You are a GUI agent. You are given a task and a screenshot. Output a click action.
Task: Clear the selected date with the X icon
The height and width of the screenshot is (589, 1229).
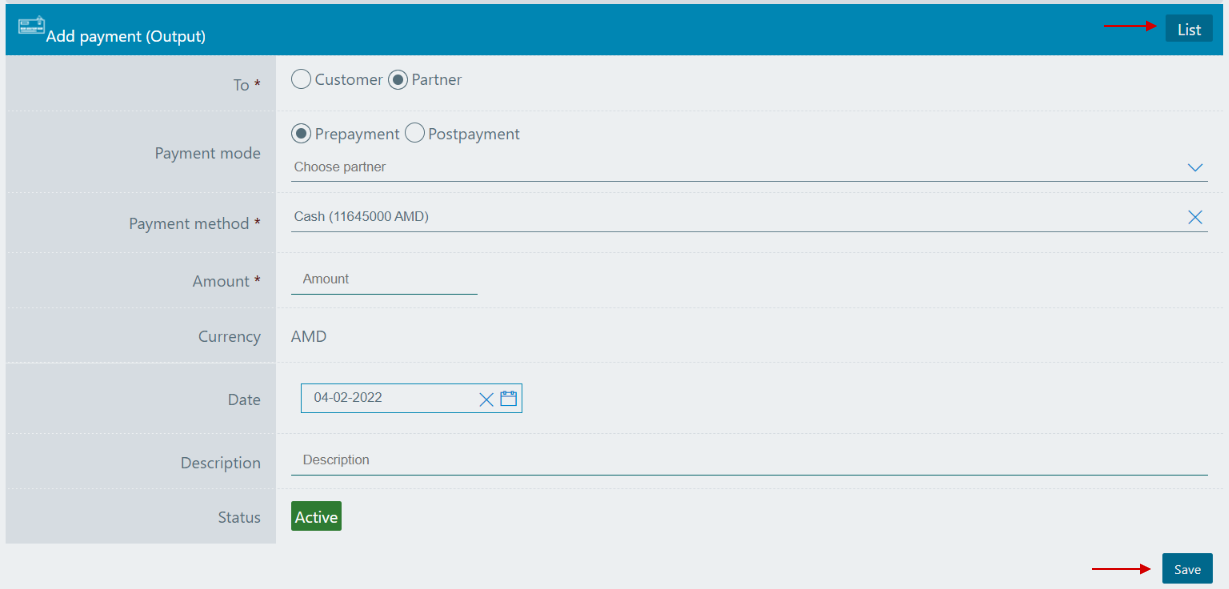pos(486,398)
